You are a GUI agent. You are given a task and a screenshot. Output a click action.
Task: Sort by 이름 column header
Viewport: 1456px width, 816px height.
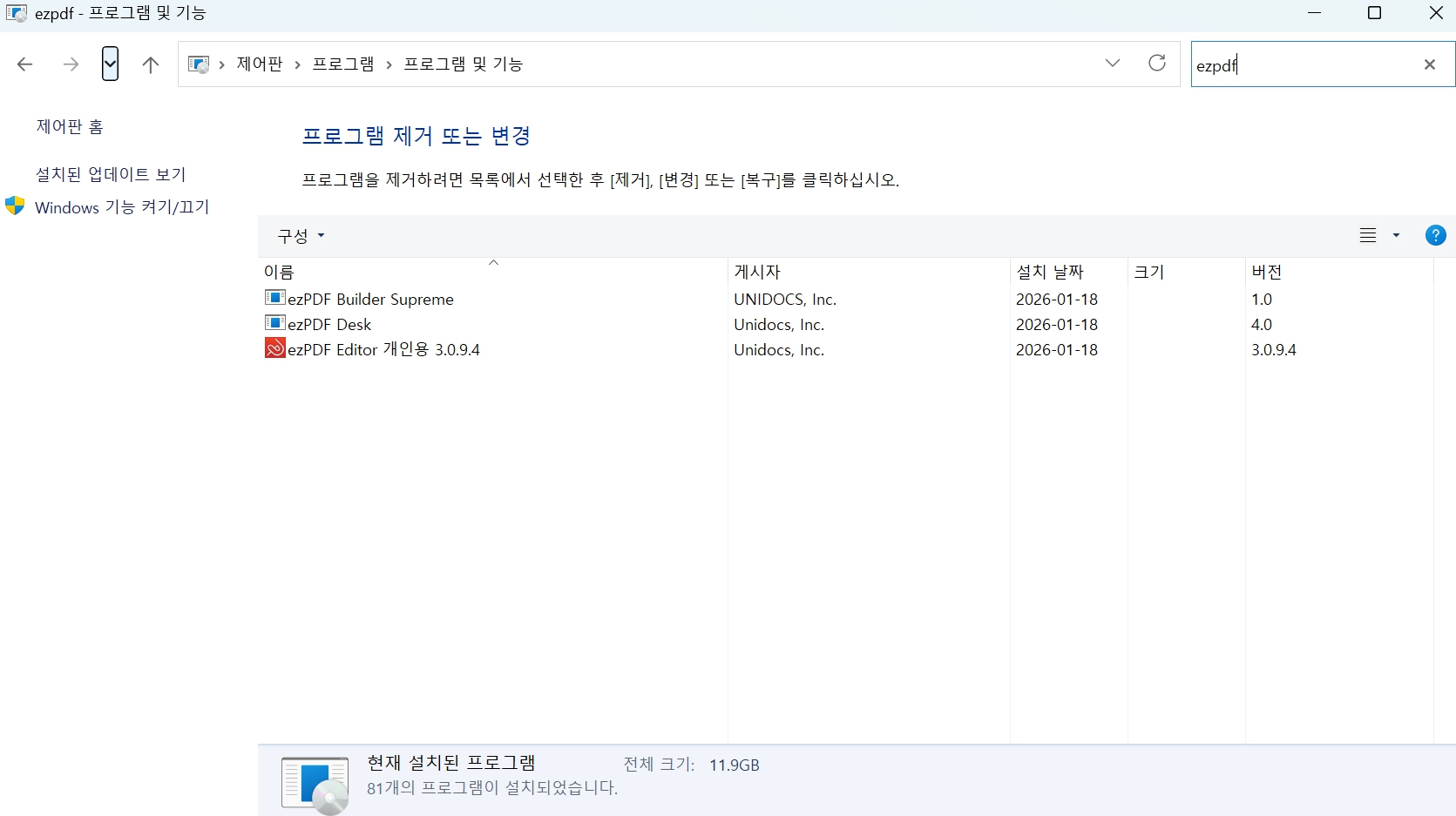pos(492,272)
